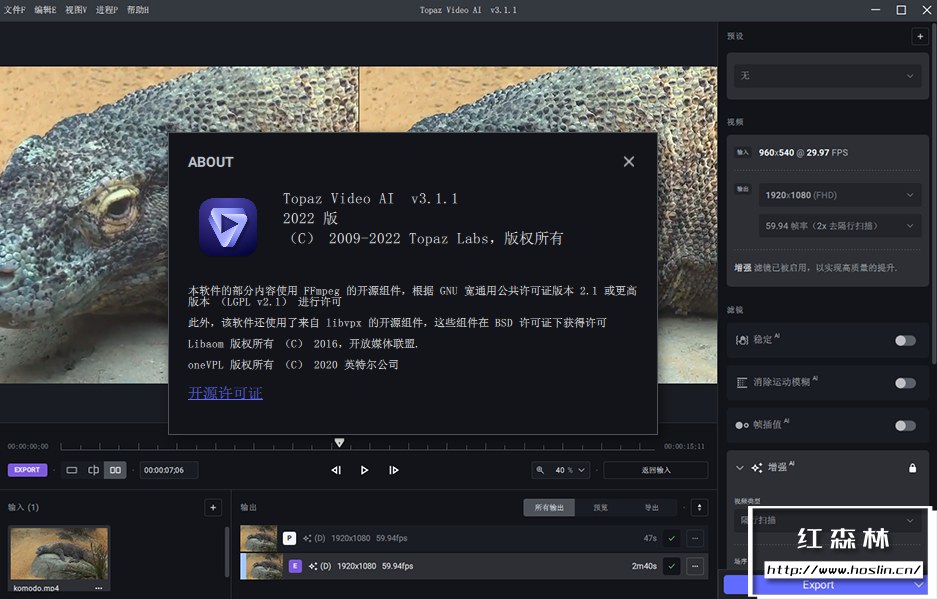Click the 00:00:00;00 start timecode
The height and width of the screenshot is (599, 937).
click(28, 447)
